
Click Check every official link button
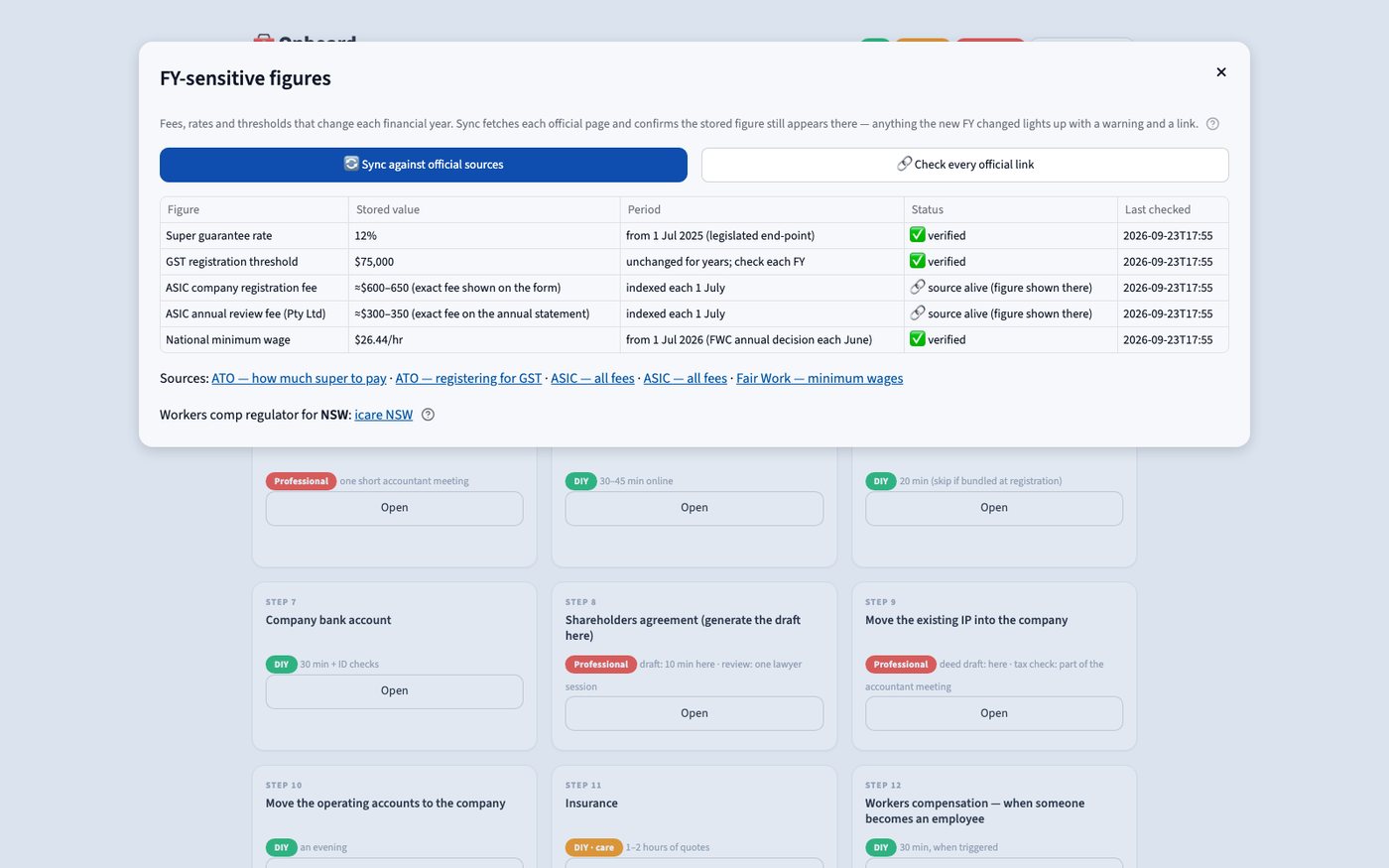tap(965, 165)
